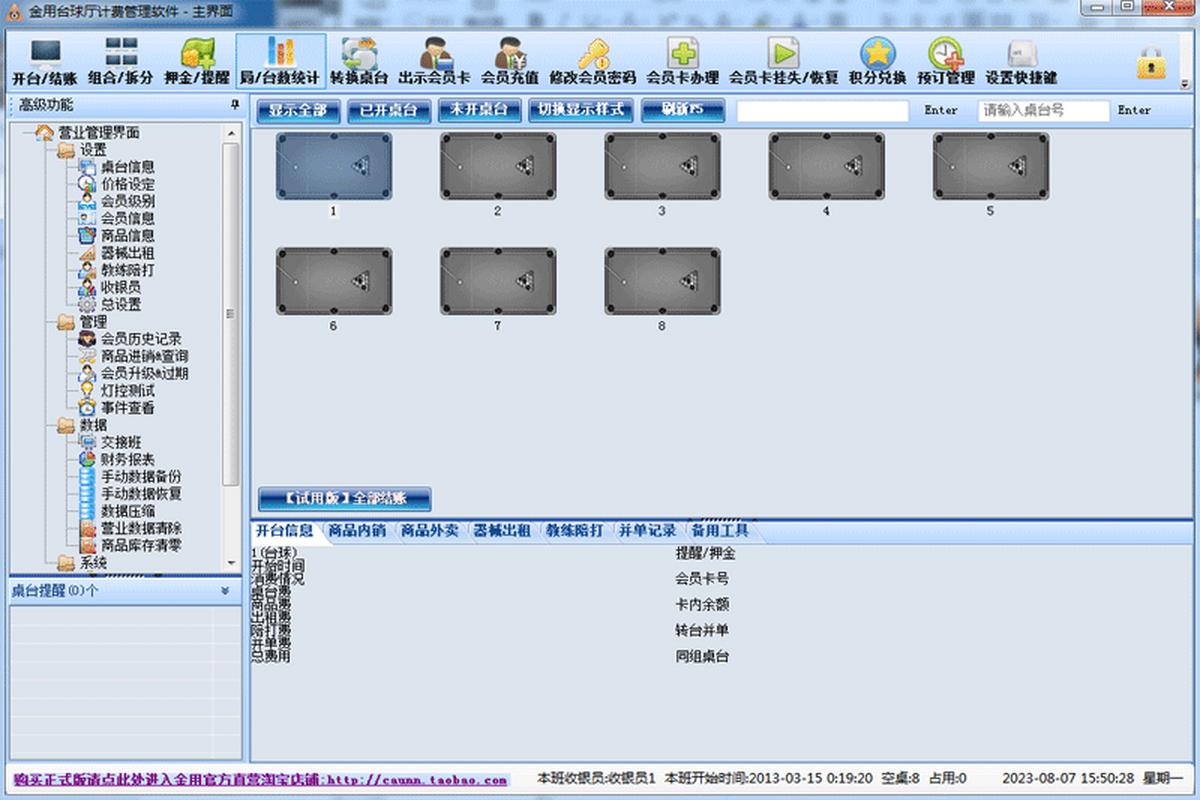Click 切换显示样式 button

pyautogui.click(x=581, y=110)
